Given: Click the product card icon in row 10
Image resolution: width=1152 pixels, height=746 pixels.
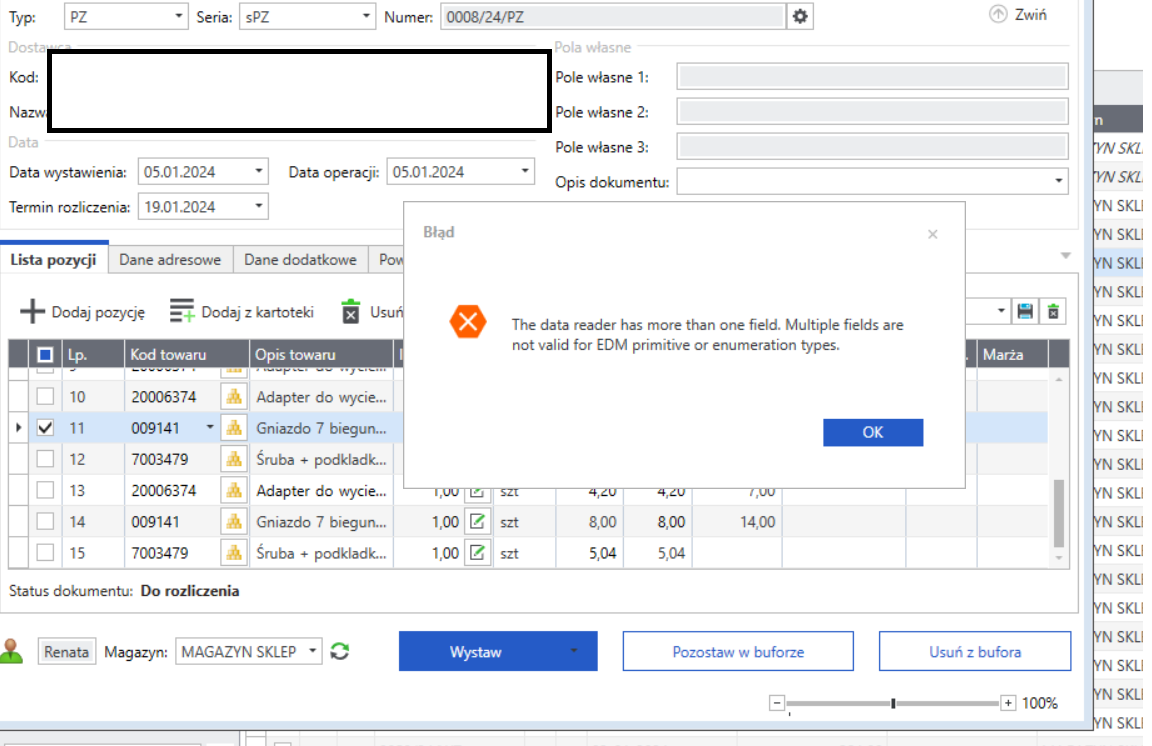Looking at the screenshot, I should tap(234, 397).
